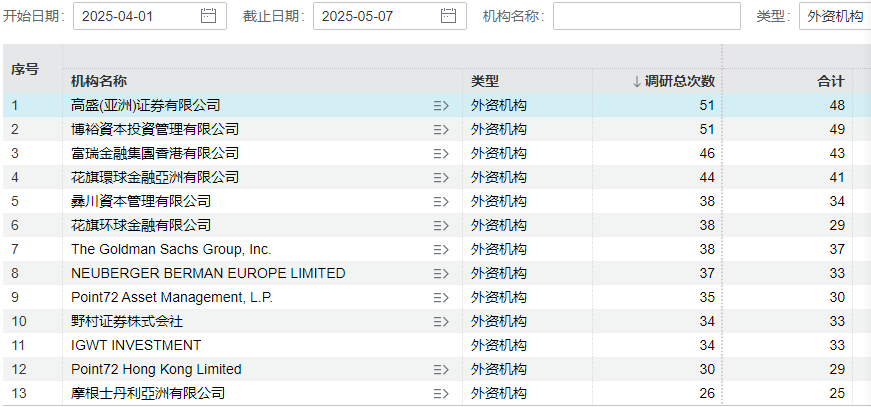Select institution 博裕資本投資管理有限公司

click(155, 129)
